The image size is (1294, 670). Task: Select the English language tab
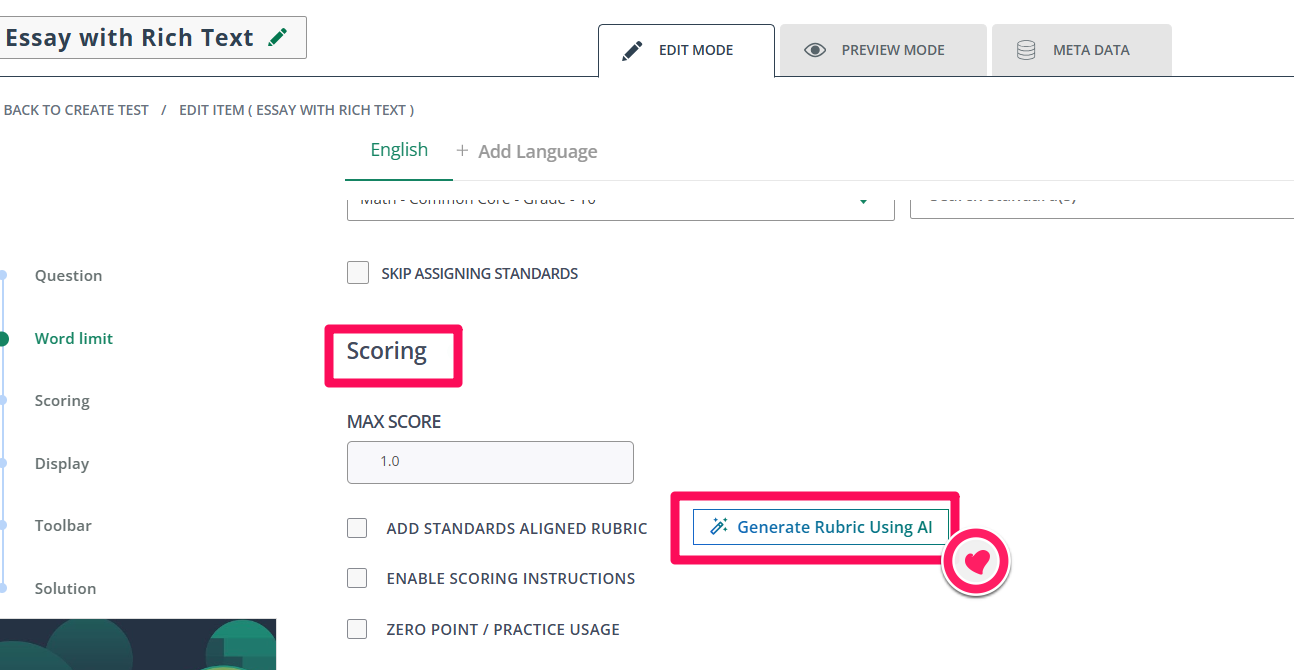pyautogui.click(x=399, y=150)
